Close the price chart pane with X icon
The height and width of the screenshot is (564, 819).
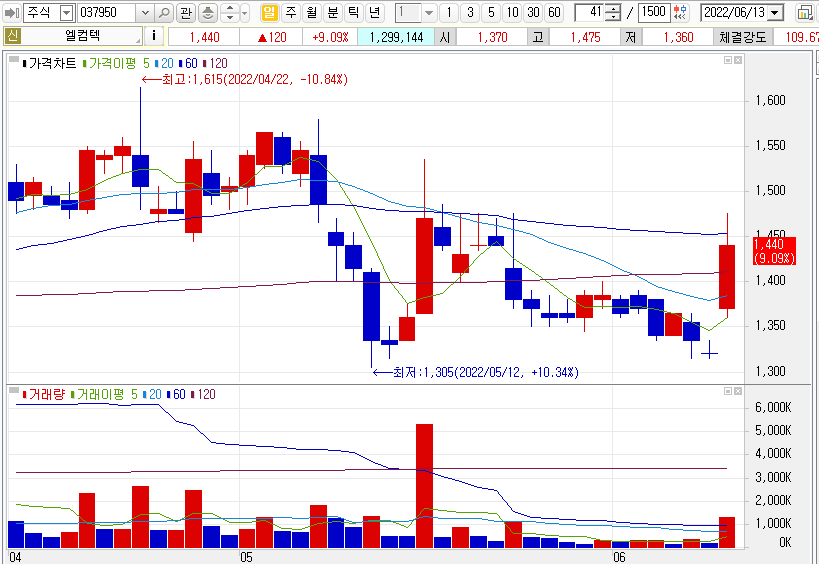point(738,61)
